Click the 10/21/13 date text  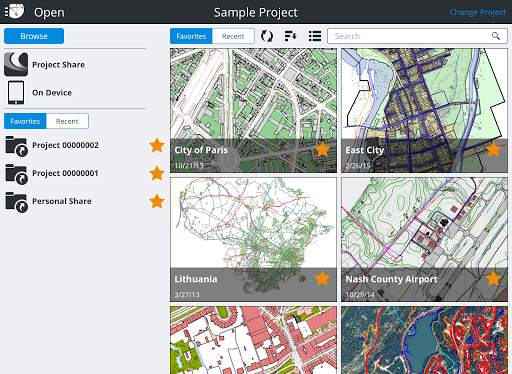click(189, 165)
